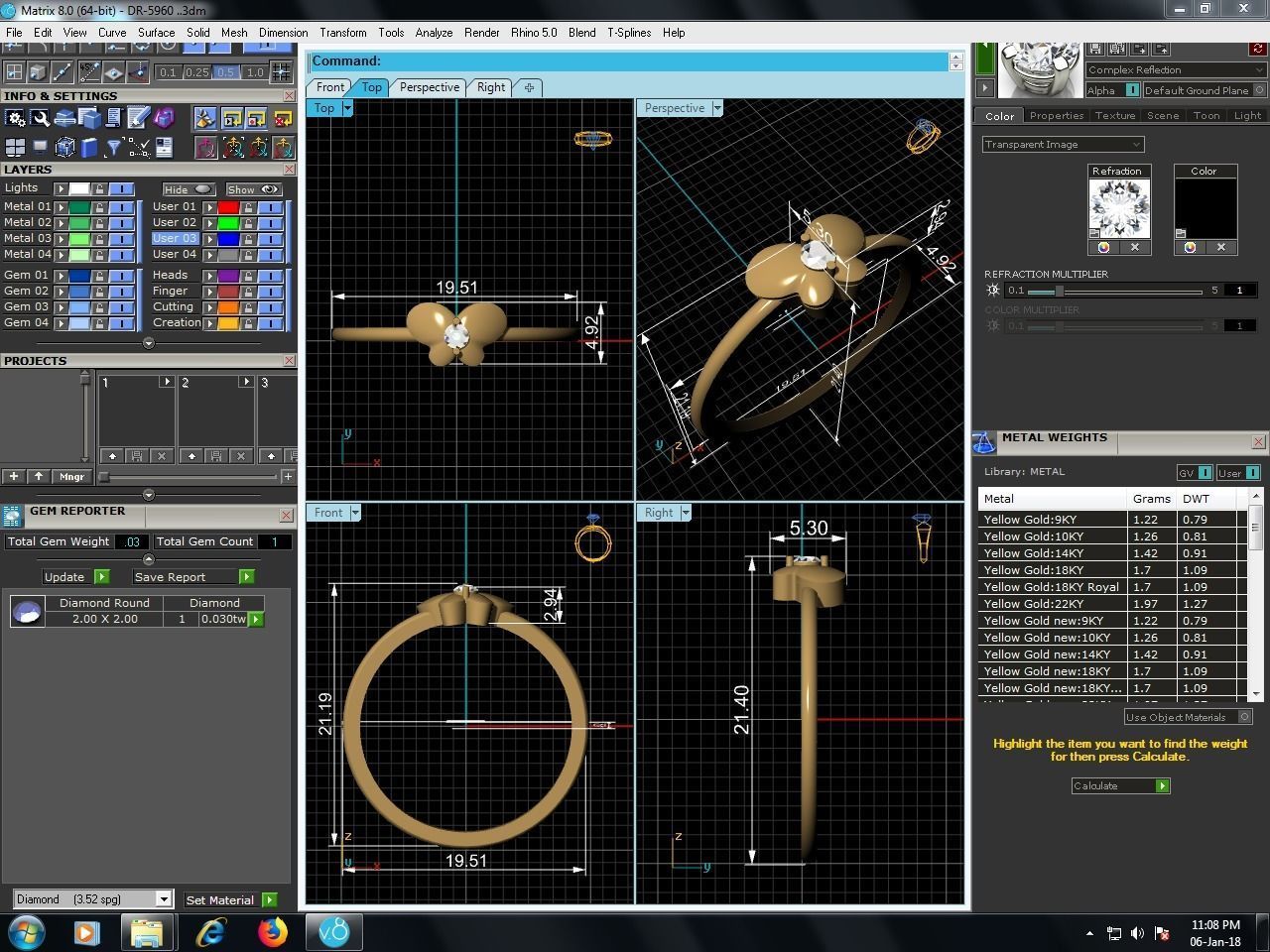Expand the Lights layer arrow
The image size is (1270, 952).
(61, 189)
